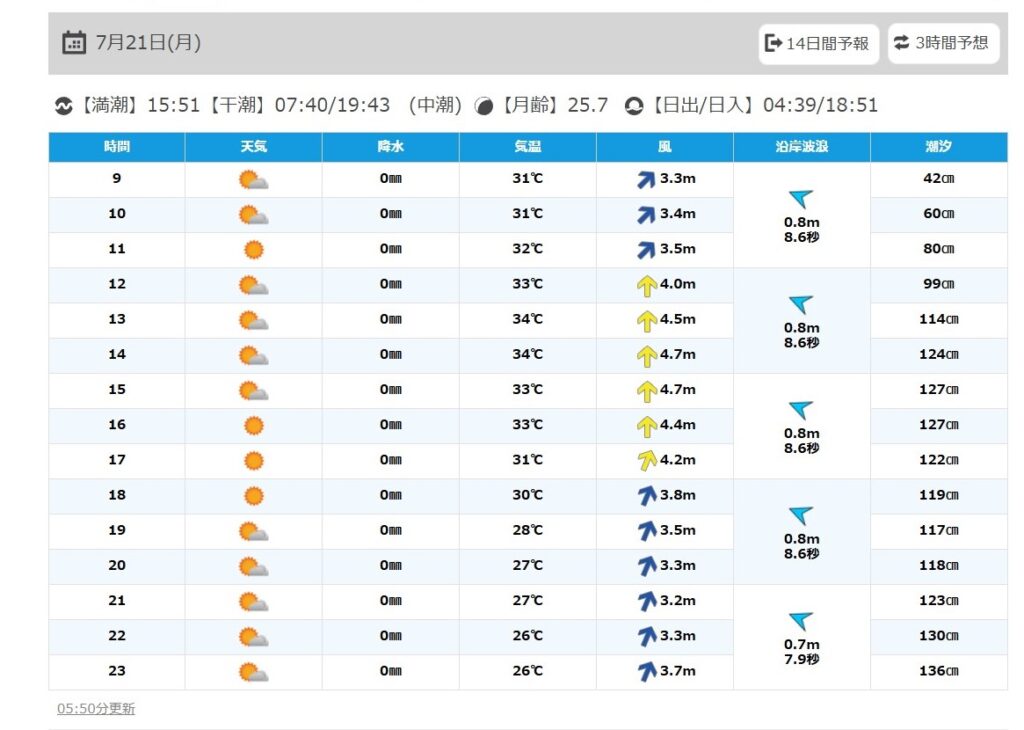Screen dimensions: 1024x730
Task: Click the calendar icon beside 7月21日(月)
Action: tap(74, 43)
